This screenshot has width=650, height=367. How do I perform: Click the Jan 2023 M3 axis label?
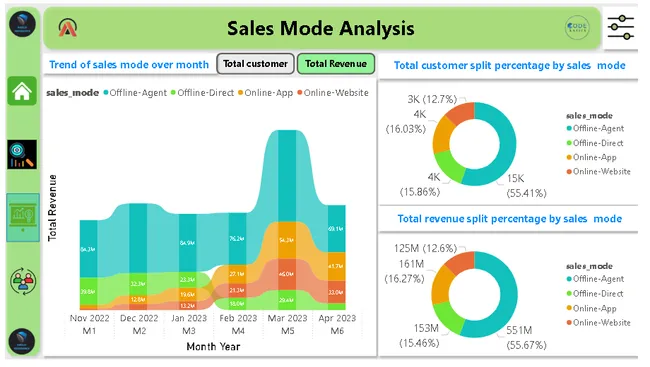[x=189, y=324]
